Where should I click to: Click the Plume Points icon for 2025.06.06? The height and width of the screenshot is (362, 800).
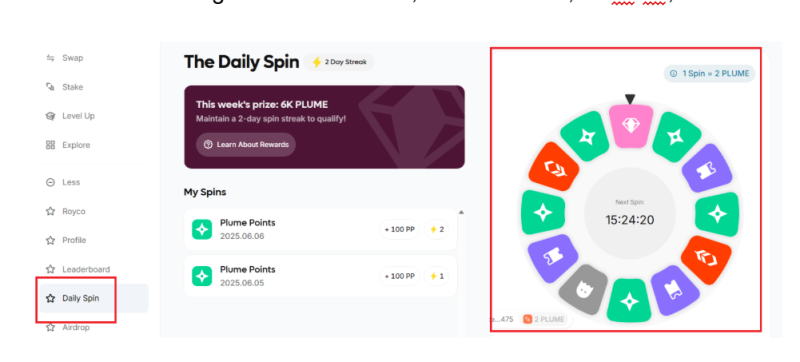tap(202, 229)
